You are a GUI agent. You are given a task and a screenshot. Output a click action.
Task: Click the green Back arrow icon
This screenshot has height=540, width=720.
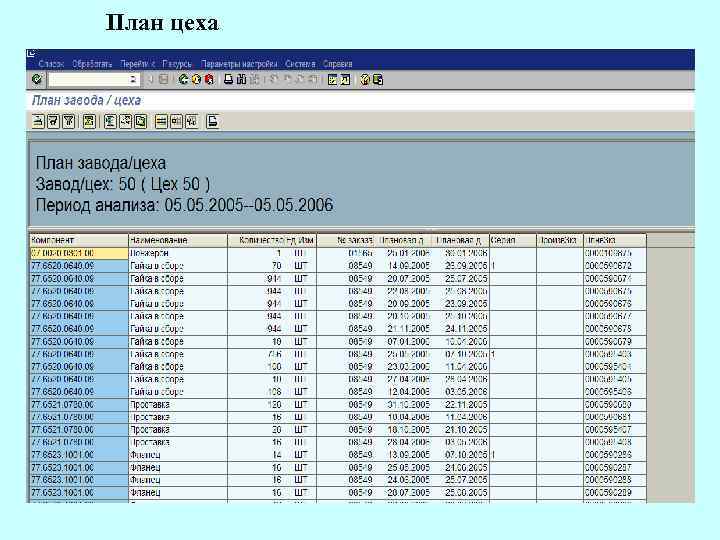point(183,79)
